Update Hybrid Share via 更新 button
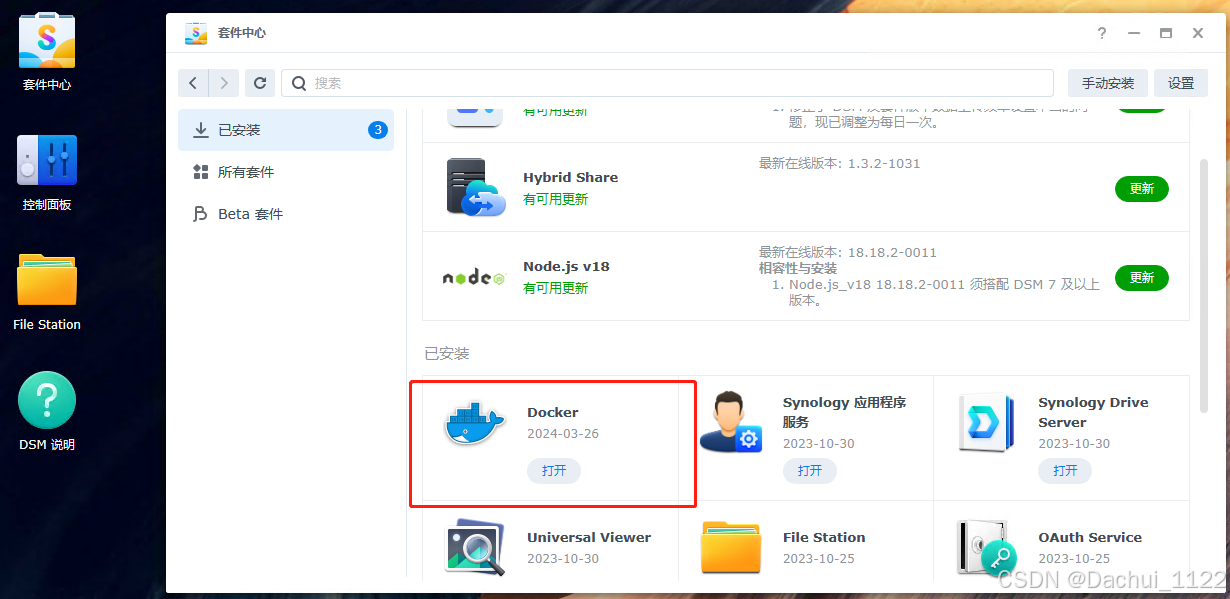1230x599 pixels. point(1141,188)
